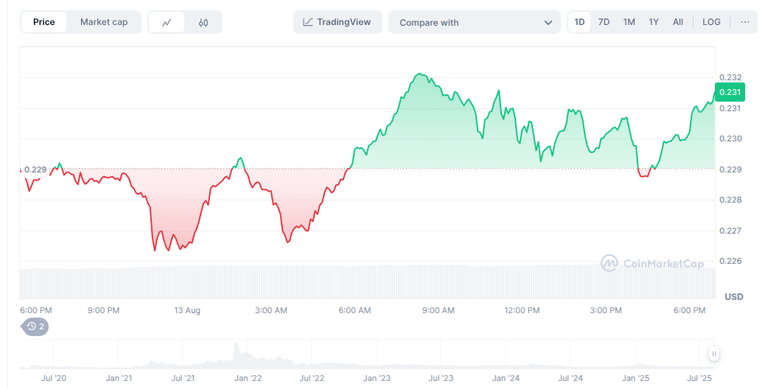Open the TradingView chart

[337, 22]
